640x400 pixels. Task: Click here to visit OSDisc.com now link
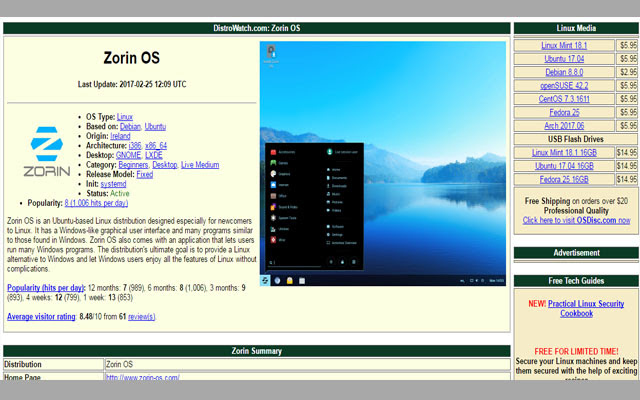(x=576, y=220)
